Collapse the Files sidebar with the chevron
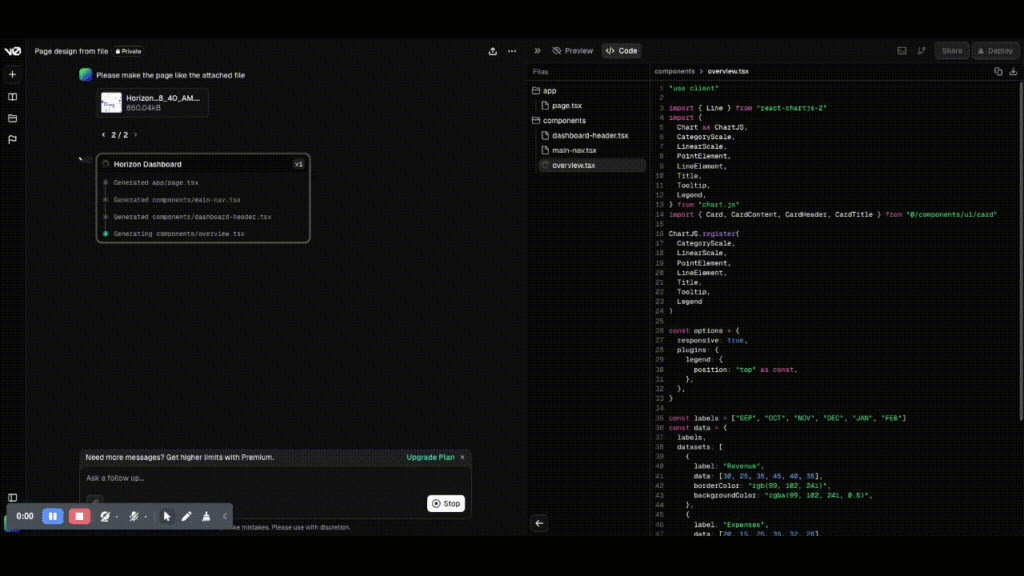 pos(539,523)
